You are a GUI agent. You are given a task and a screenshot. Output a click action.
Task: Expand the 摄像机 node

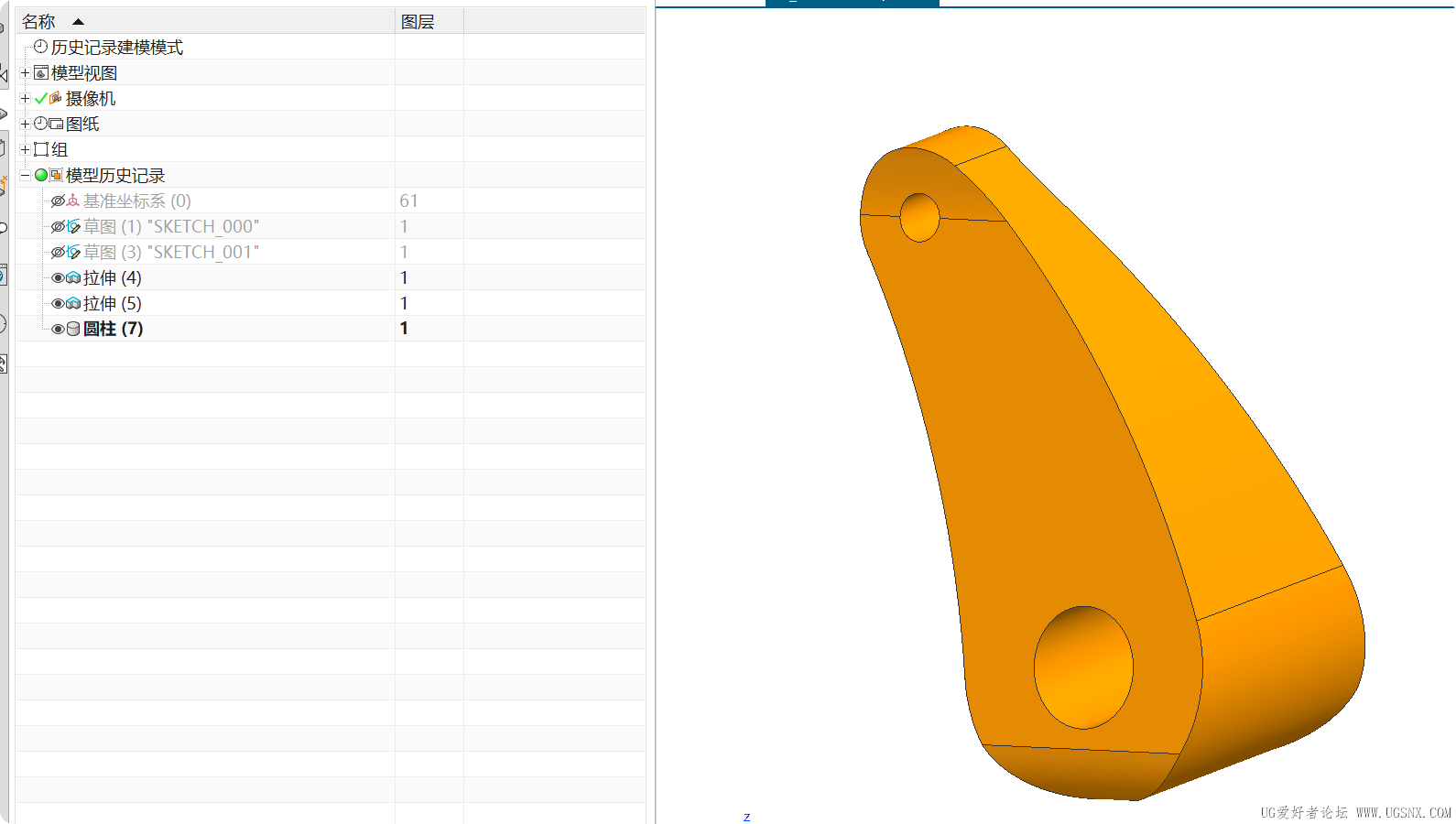click(25, 98)
